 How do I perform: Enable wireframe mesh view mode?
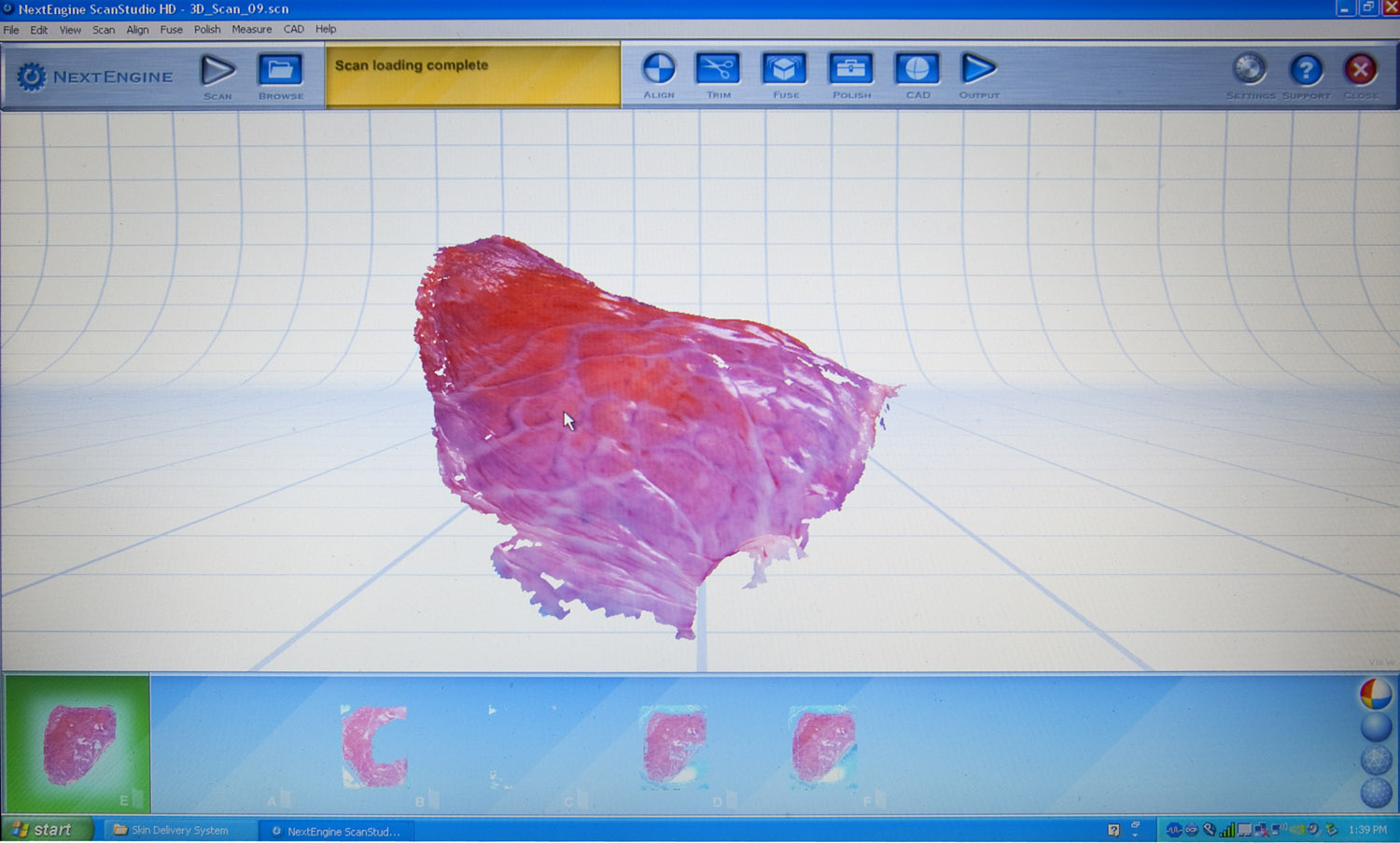pyautogui.click(x=1375, y=759)
